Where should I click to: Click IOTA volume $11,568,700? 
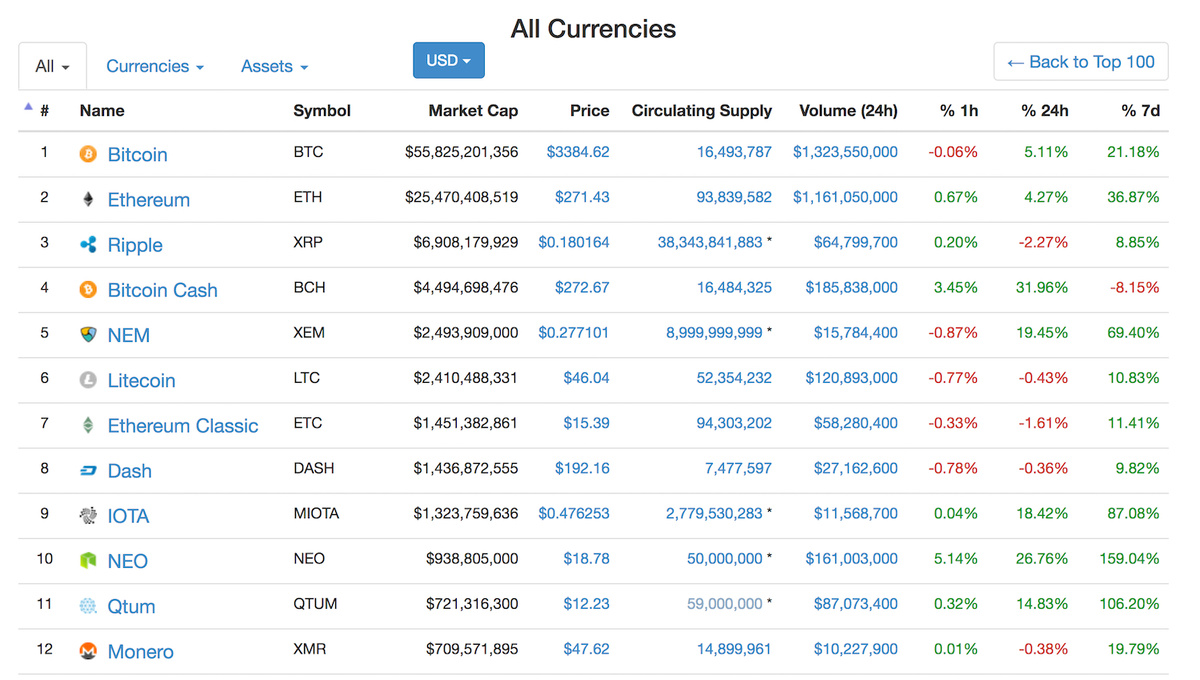click(856, 513)
